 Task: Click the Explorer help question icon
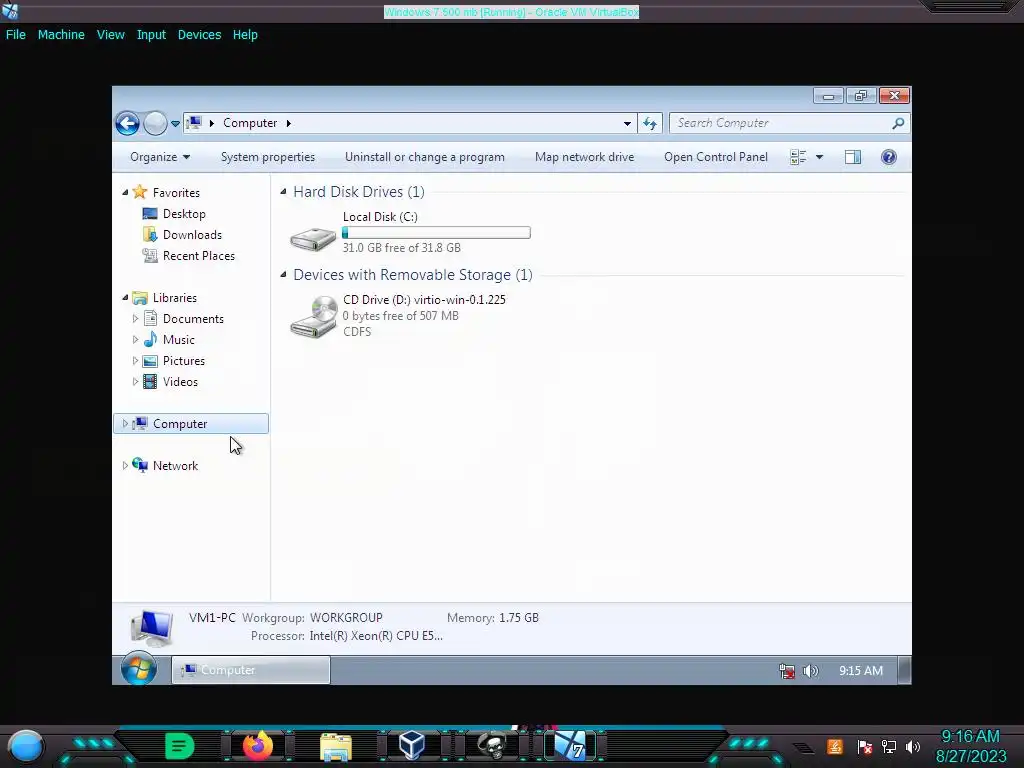coord(889,157)
